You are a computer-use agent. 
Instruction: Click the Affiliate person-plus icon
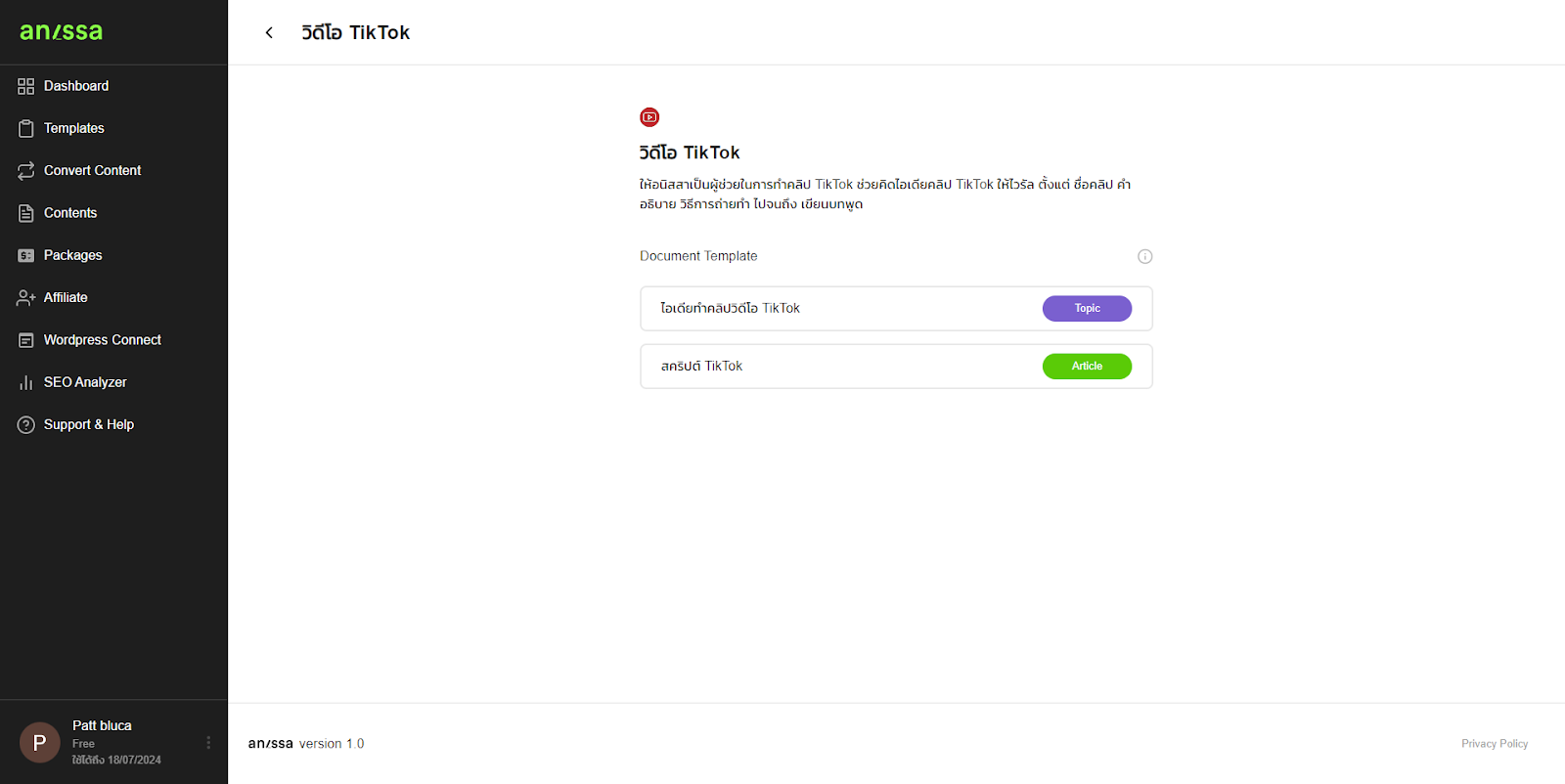[x=26, y=297]
